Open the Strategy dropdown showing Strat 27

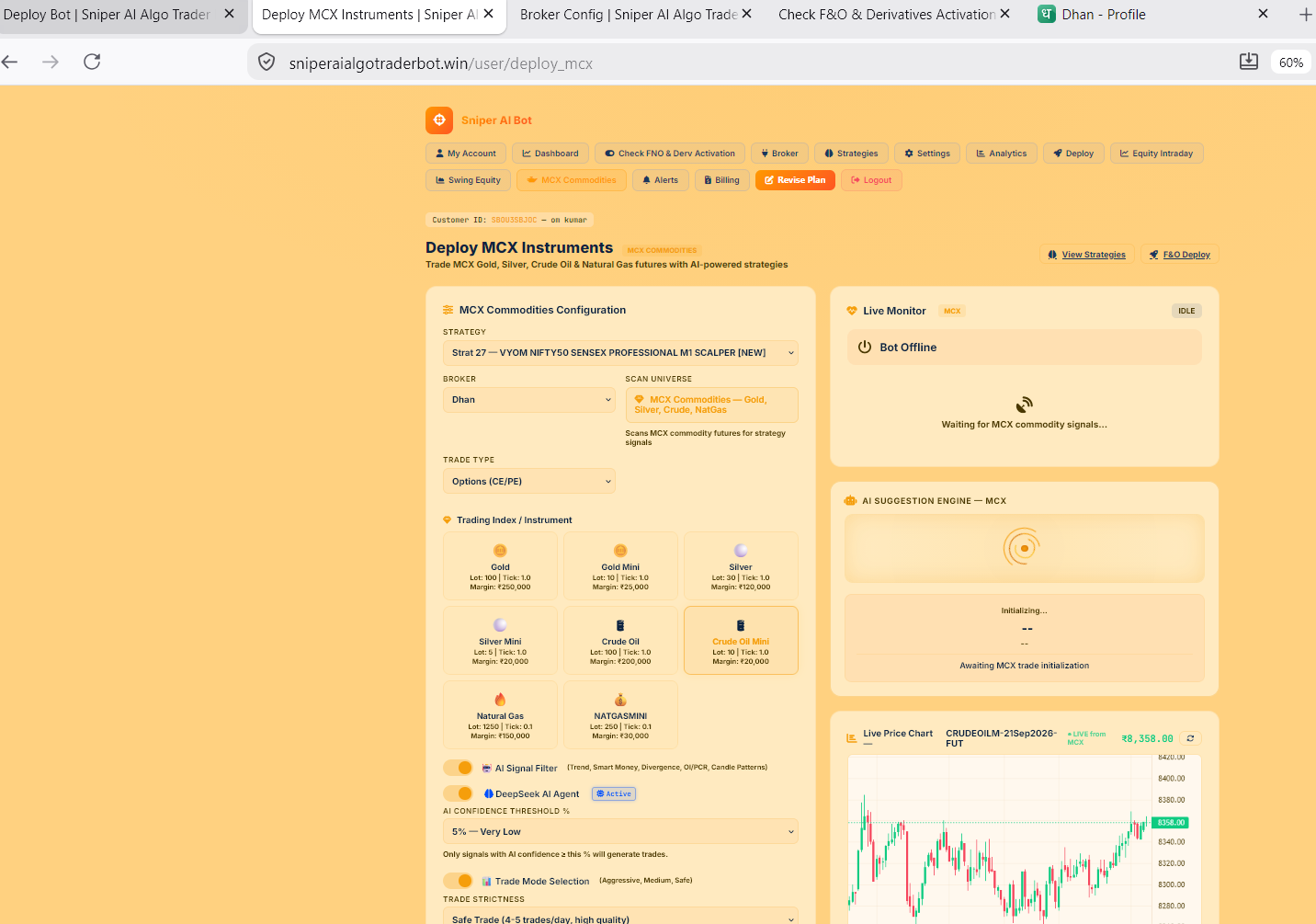[x=620, y=353]
